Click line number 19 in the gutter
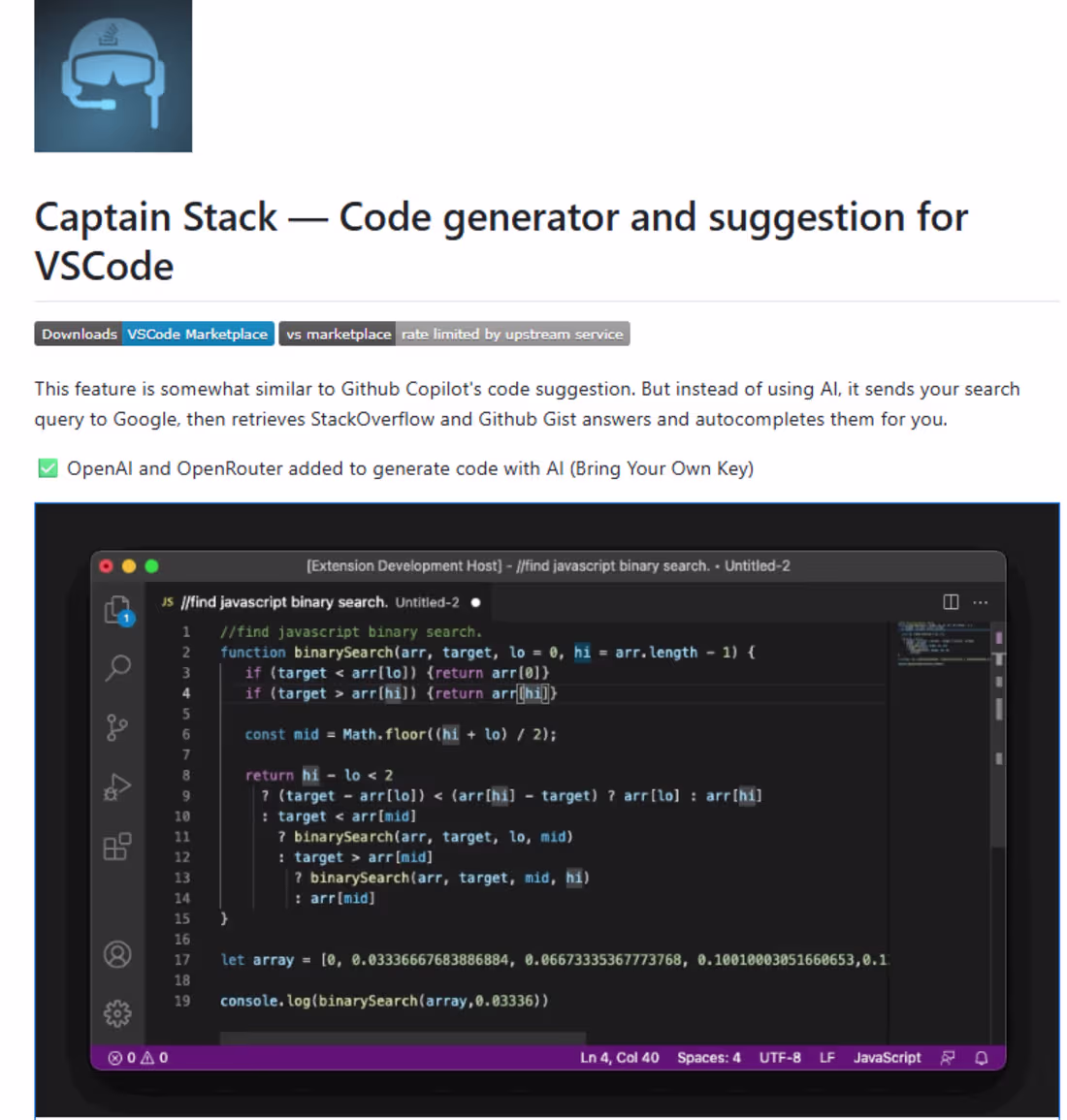Viewport: 1067px width, 1120px height. [x=182, y=1001]
